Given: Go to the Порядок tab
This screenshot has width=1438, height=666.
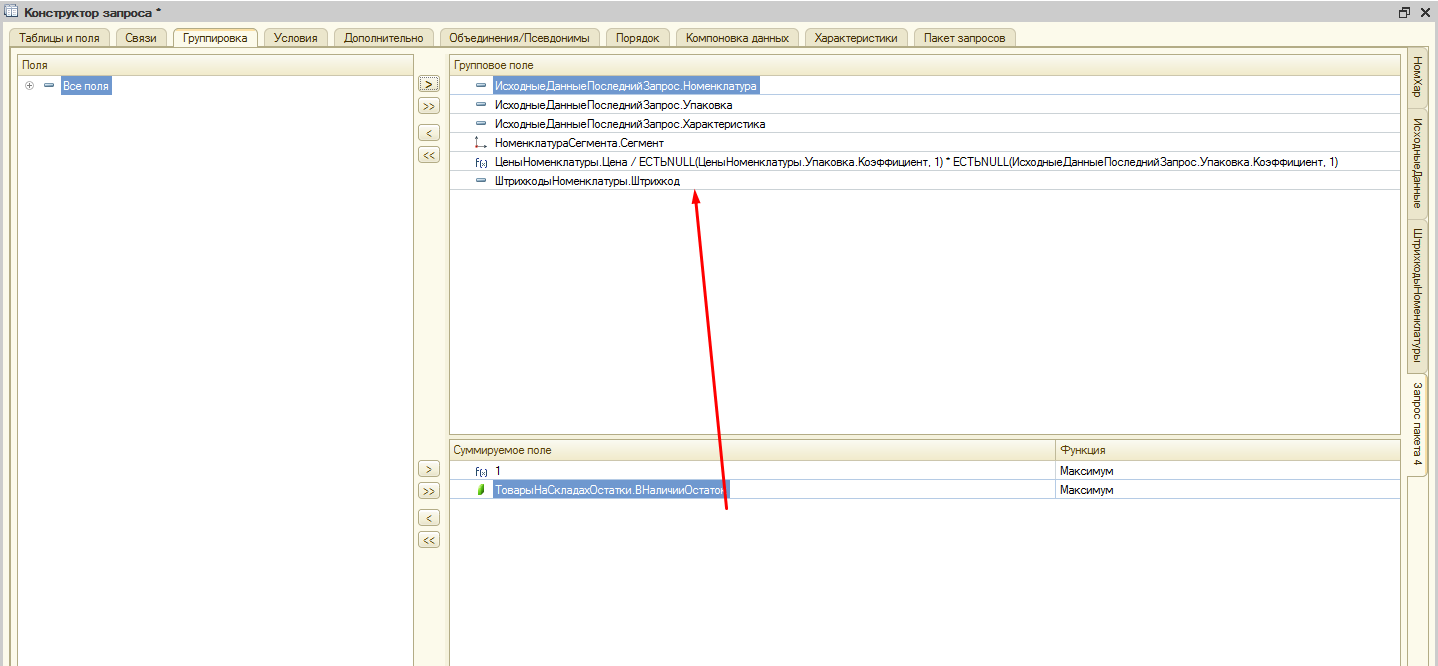Looking at the screenshot, I should pyautogui.click(x=637, y=37).
